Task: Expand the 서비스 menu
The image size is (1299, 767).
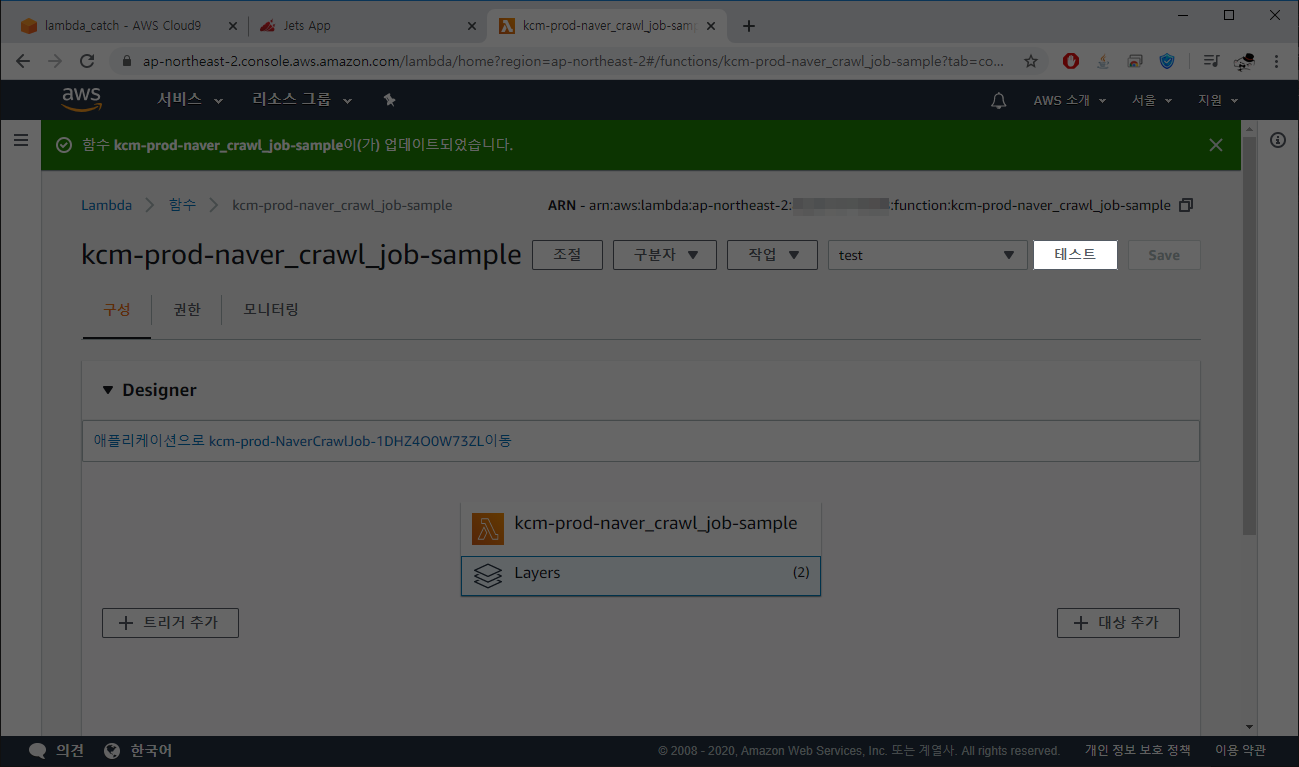Action: point(190,100)
